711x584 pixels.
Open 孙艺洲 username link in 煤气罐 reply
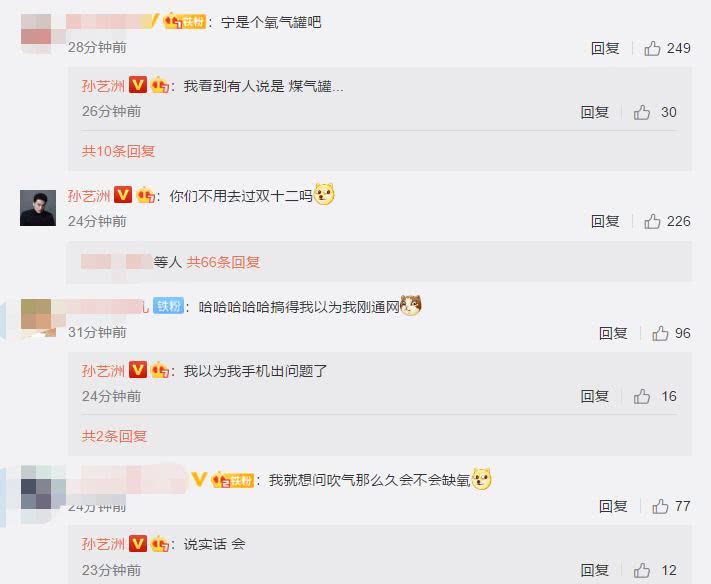pos(103,86)
